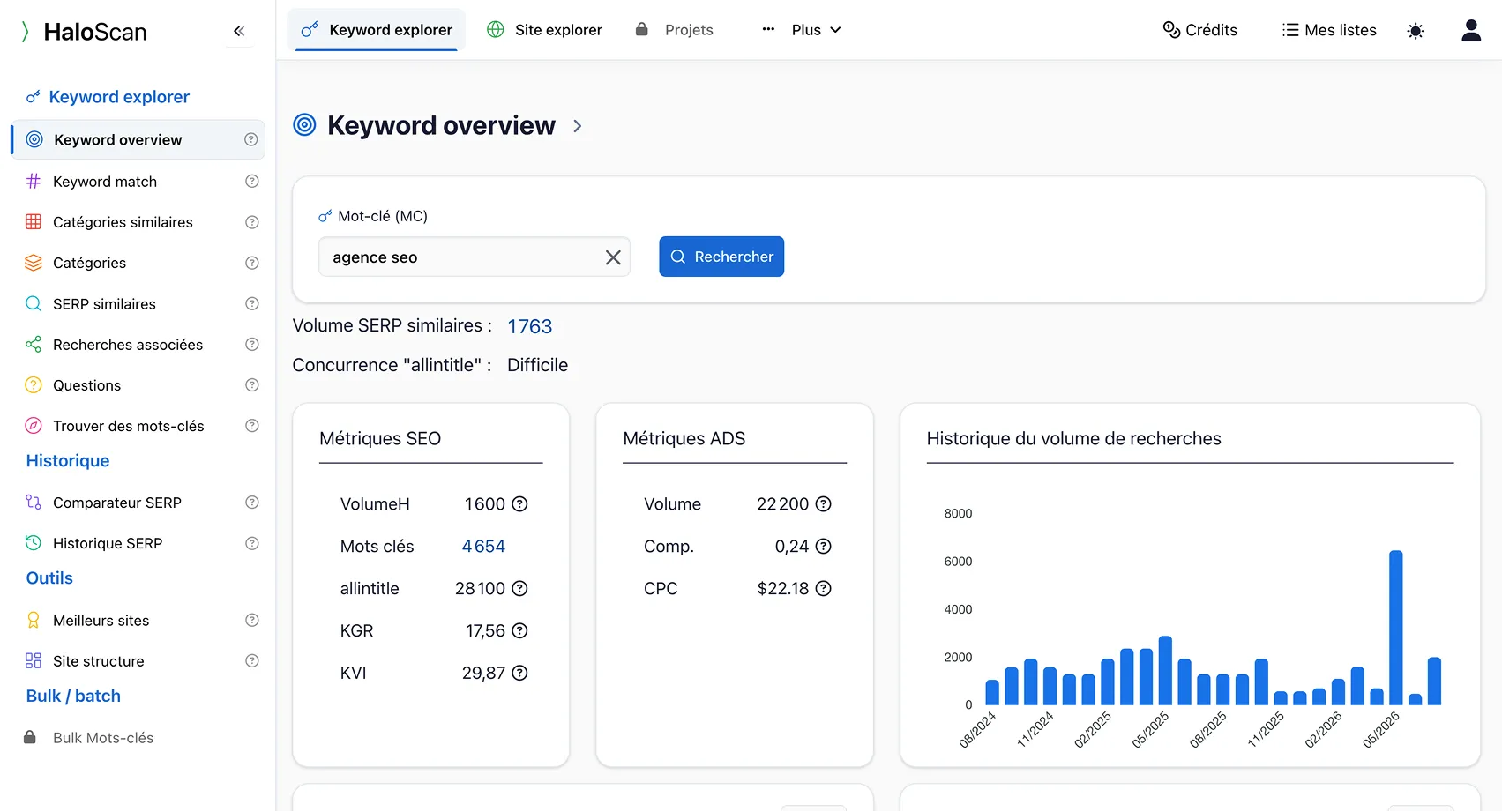Click help icon next to SERP similaires

coord(251,303)
